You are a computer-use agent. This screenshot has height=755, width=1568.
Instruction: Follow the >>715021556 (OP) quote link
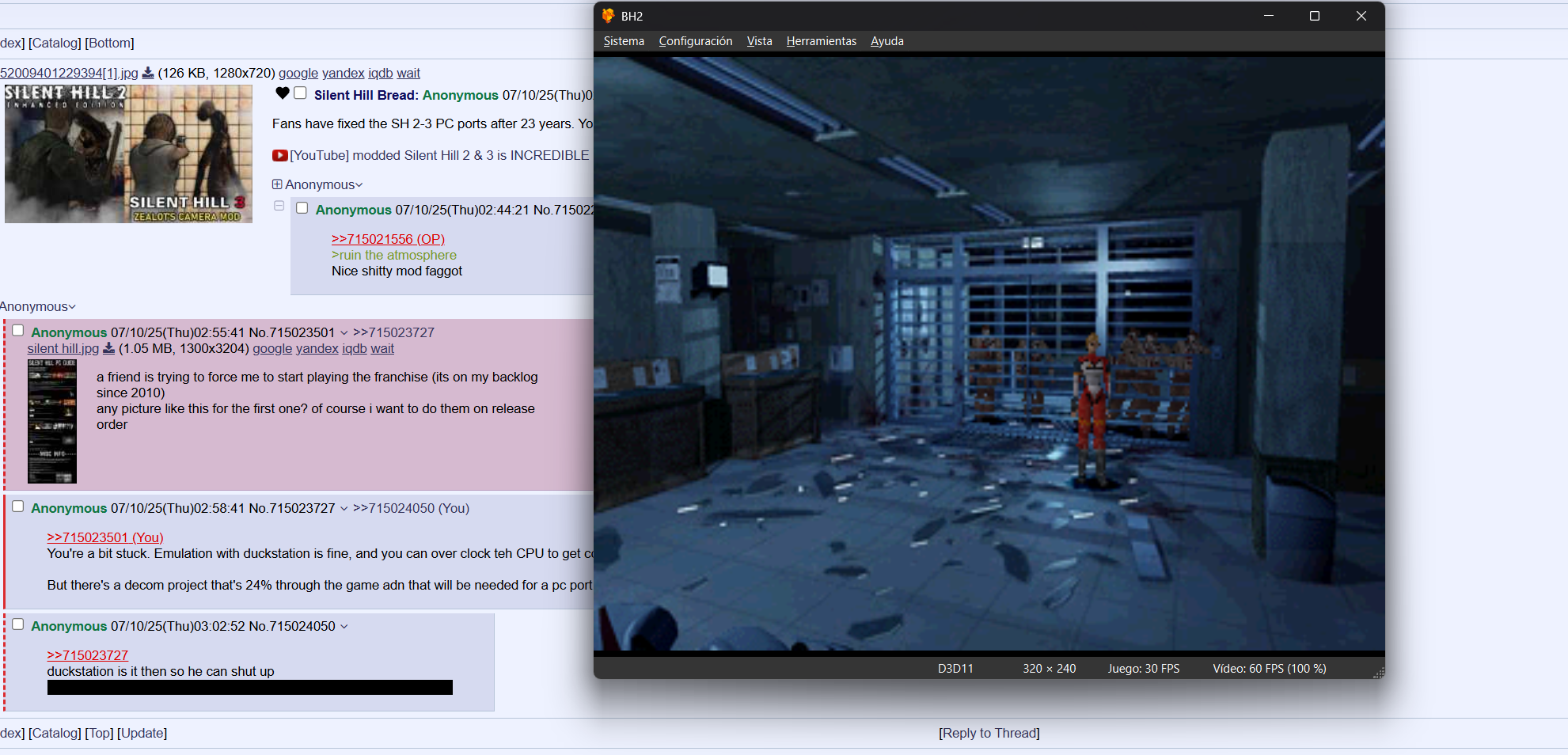click(388, 239)
